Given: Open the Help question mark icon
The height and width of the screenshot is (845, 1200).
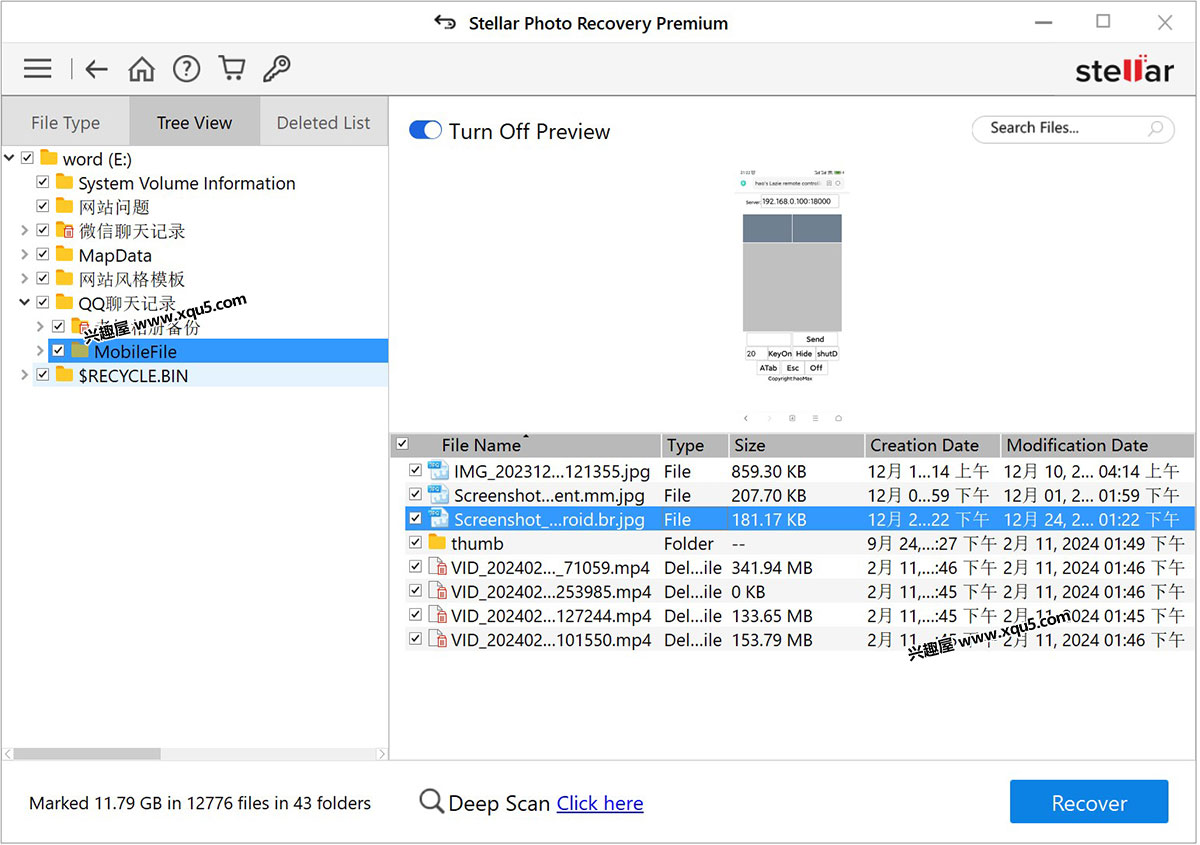Looking at the screenshot, I should click(x=187, y=69).
